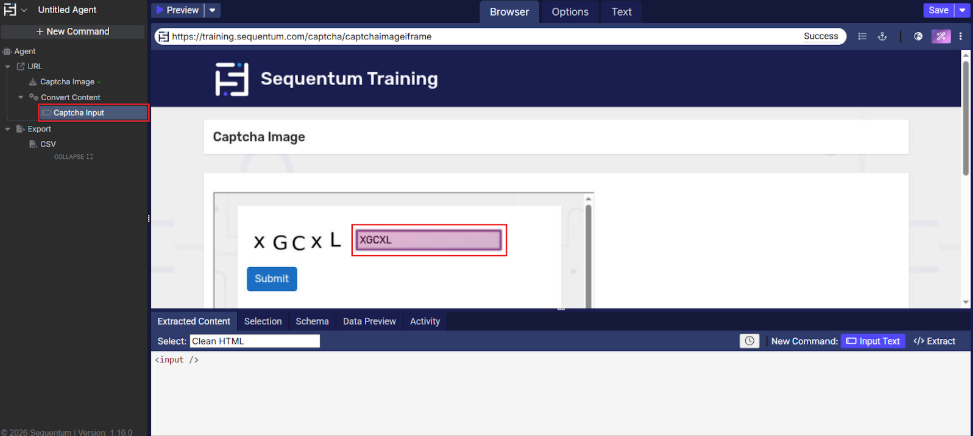Click the New Command button
The image size is (973, 436).
coord(73,31)
